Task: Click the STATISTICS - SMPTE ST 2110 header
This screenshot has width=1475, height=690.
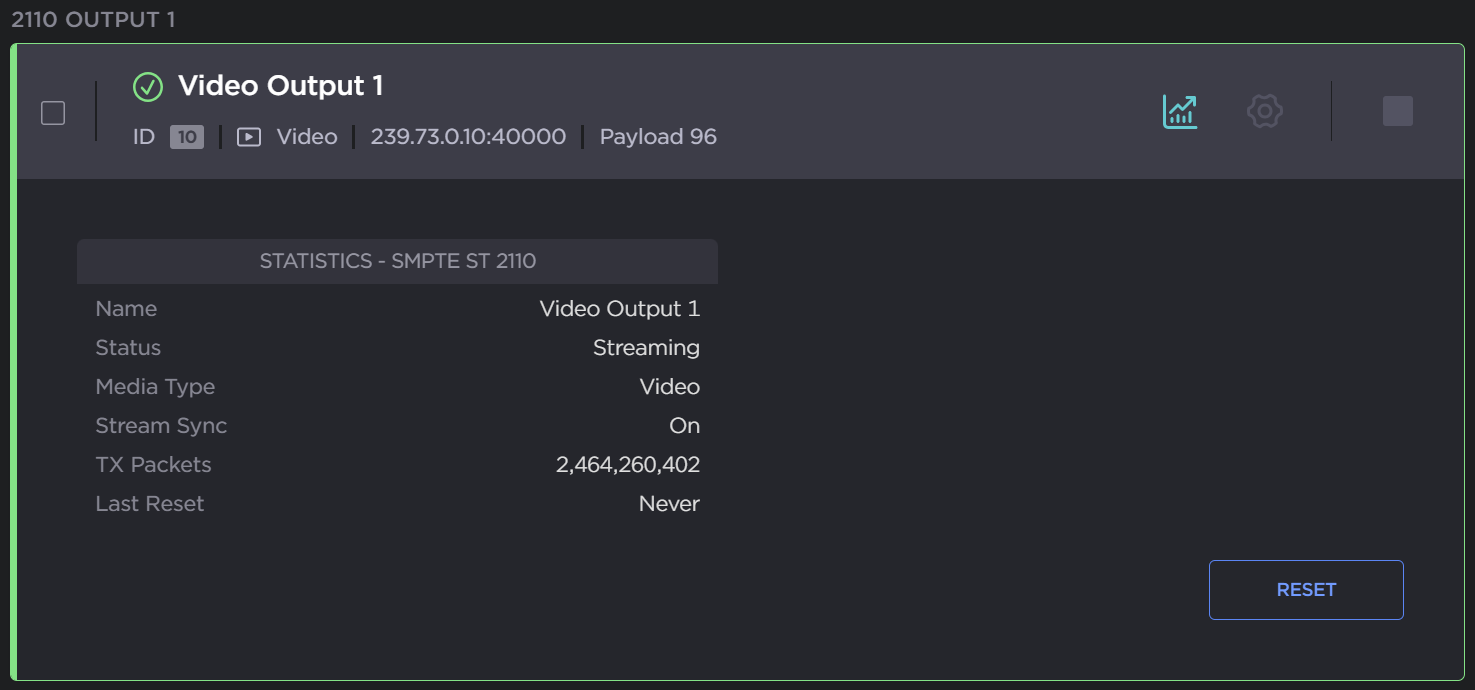Action: pos(397,261)
